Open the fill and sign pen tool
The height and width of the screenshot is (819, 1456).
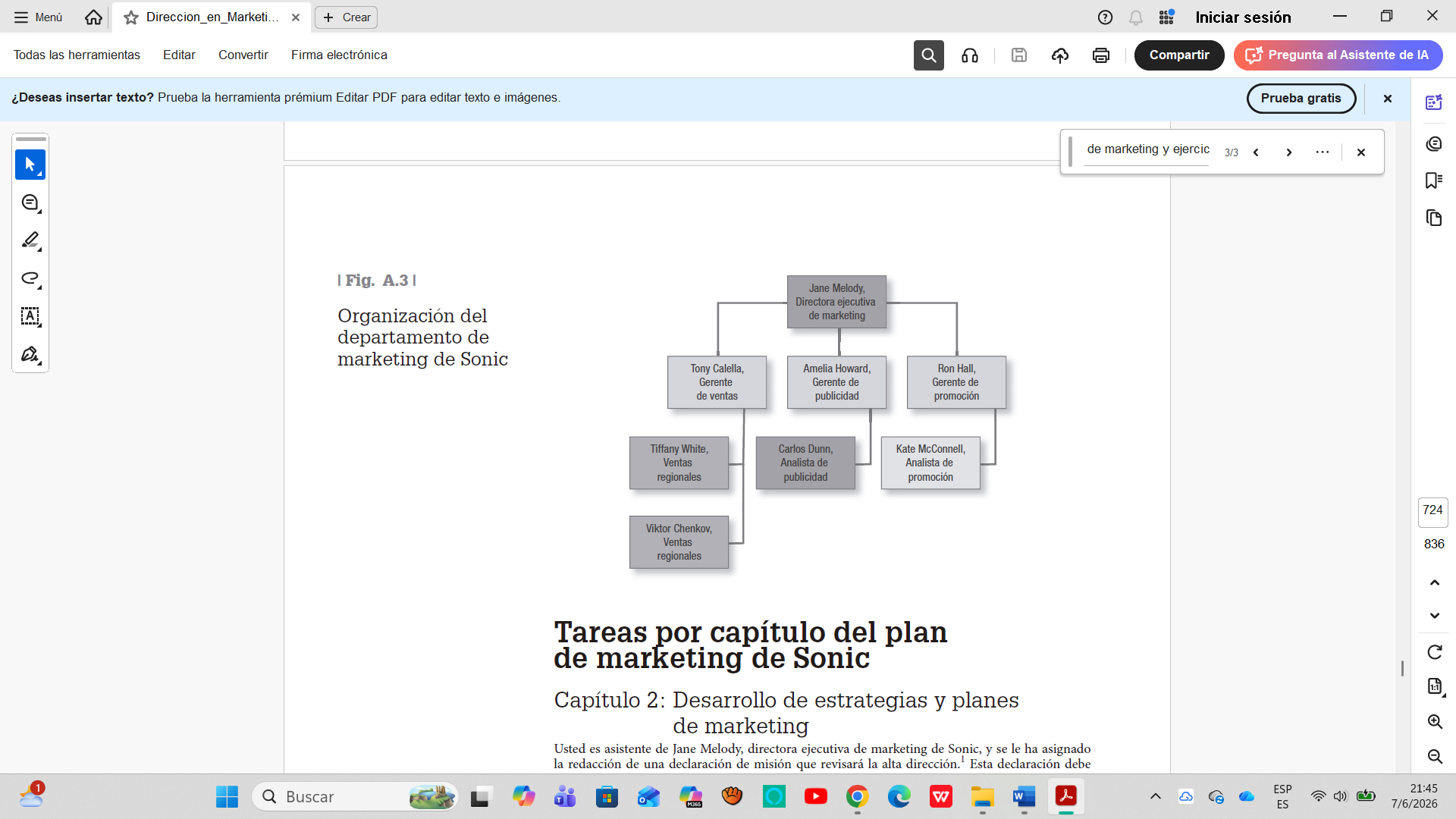30,354
